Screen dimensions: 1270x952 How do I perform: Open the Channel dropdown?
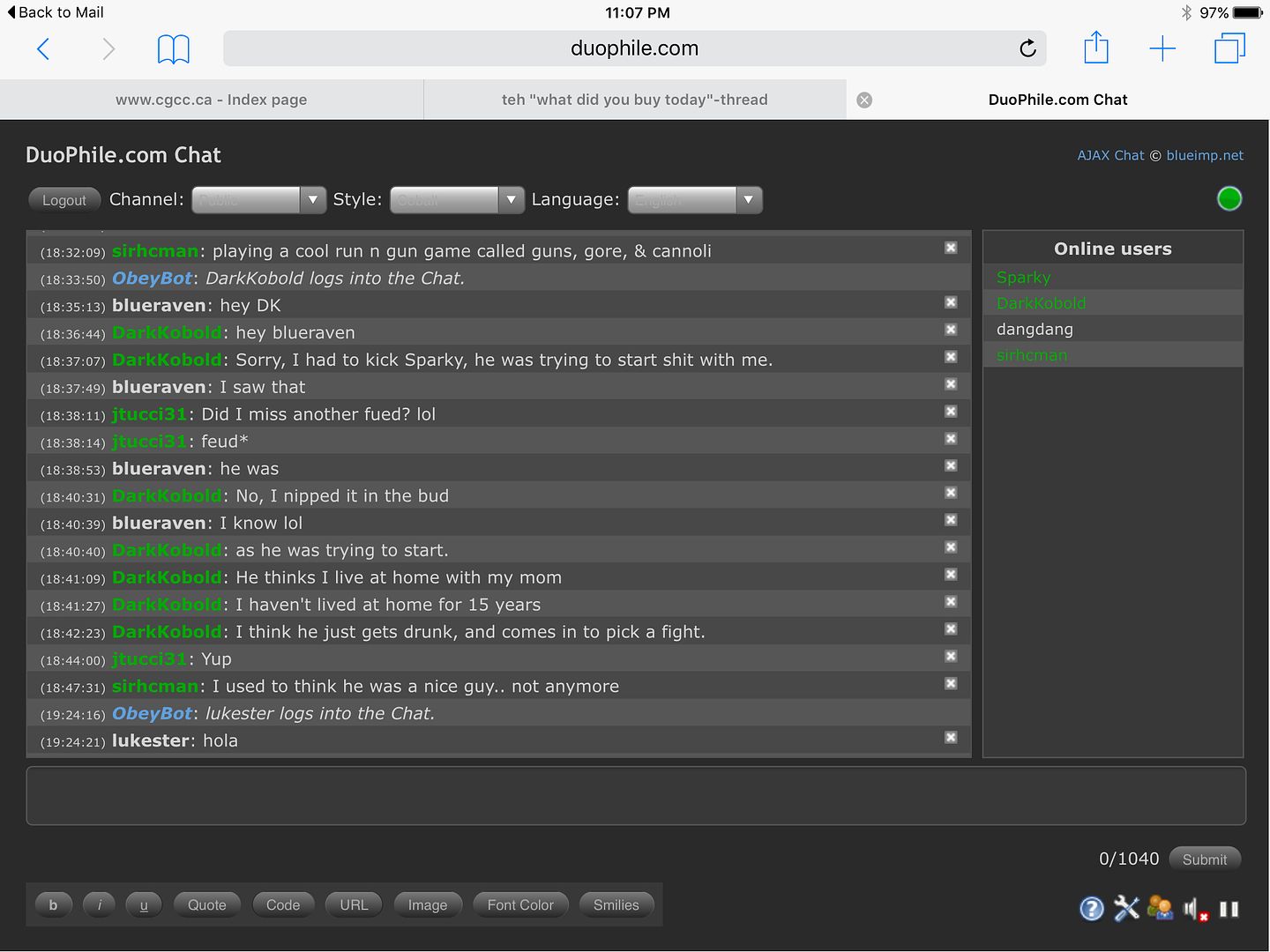pos(258,200)
